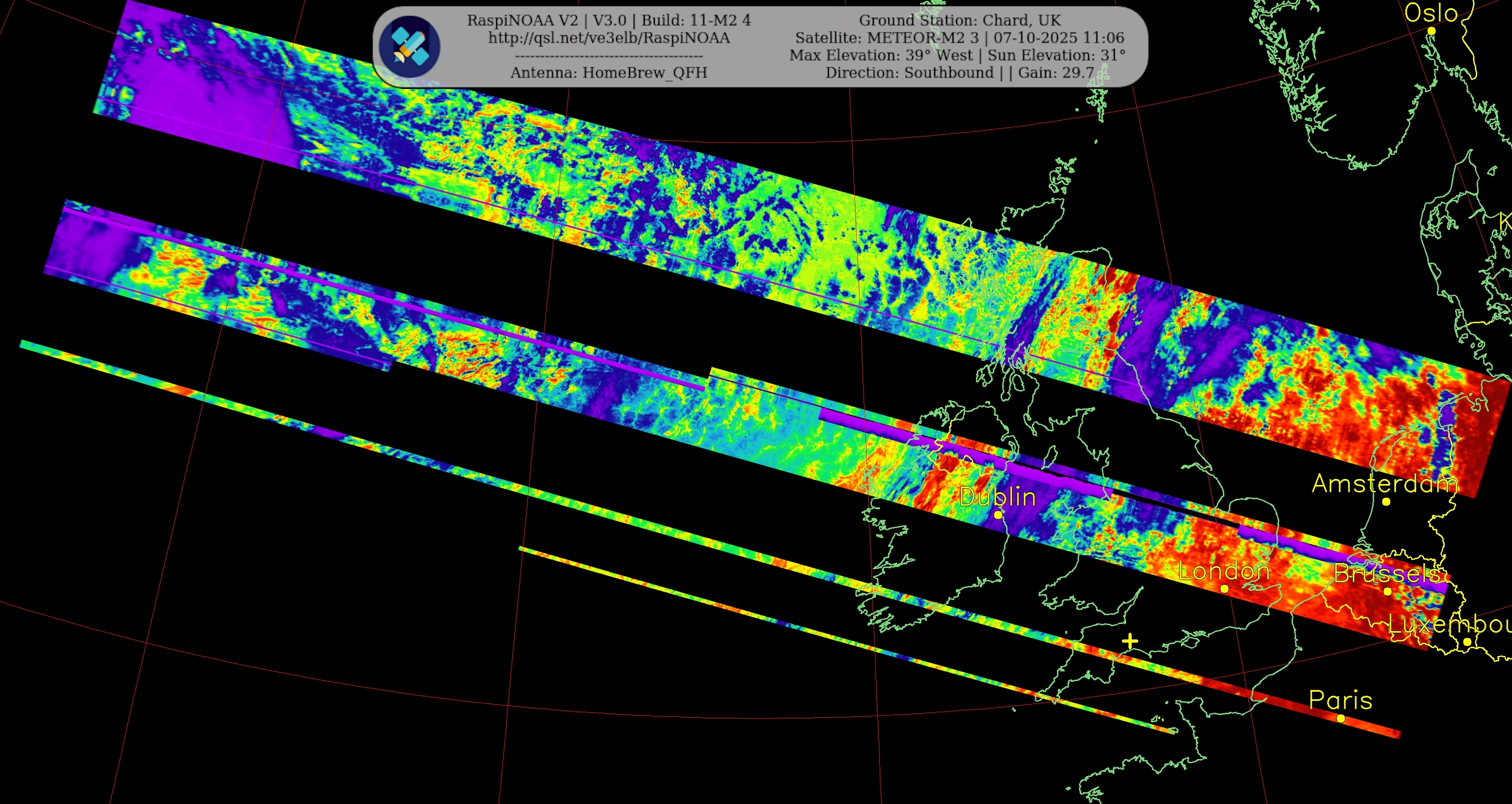Screen dimensions: 1512x804
Task: Click the "Satellite: METEOR-M2 3" info line
Action: (x=960, y=38)
